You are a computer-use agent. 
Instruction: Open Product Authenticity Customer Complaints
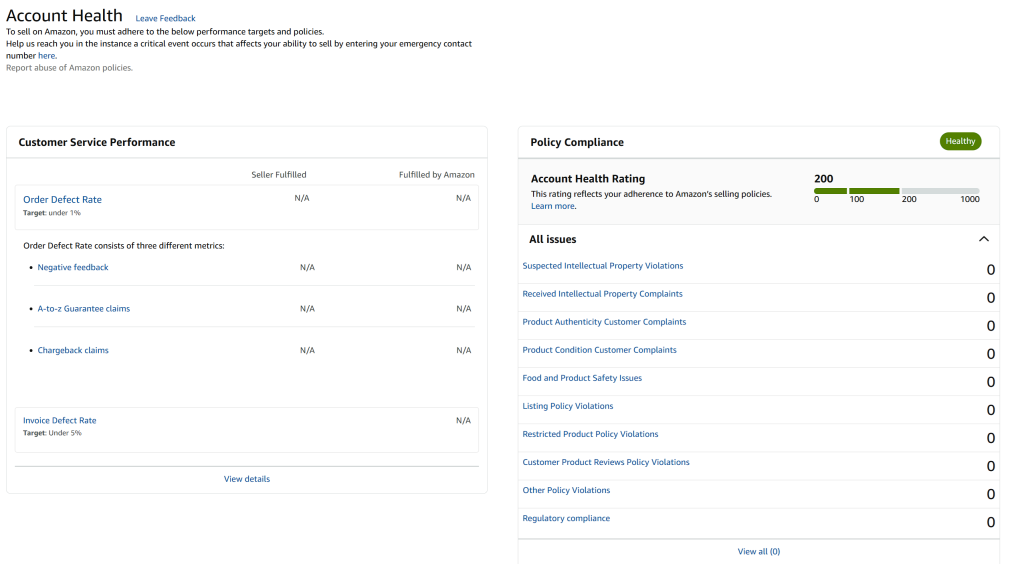[x=604, y=322]
